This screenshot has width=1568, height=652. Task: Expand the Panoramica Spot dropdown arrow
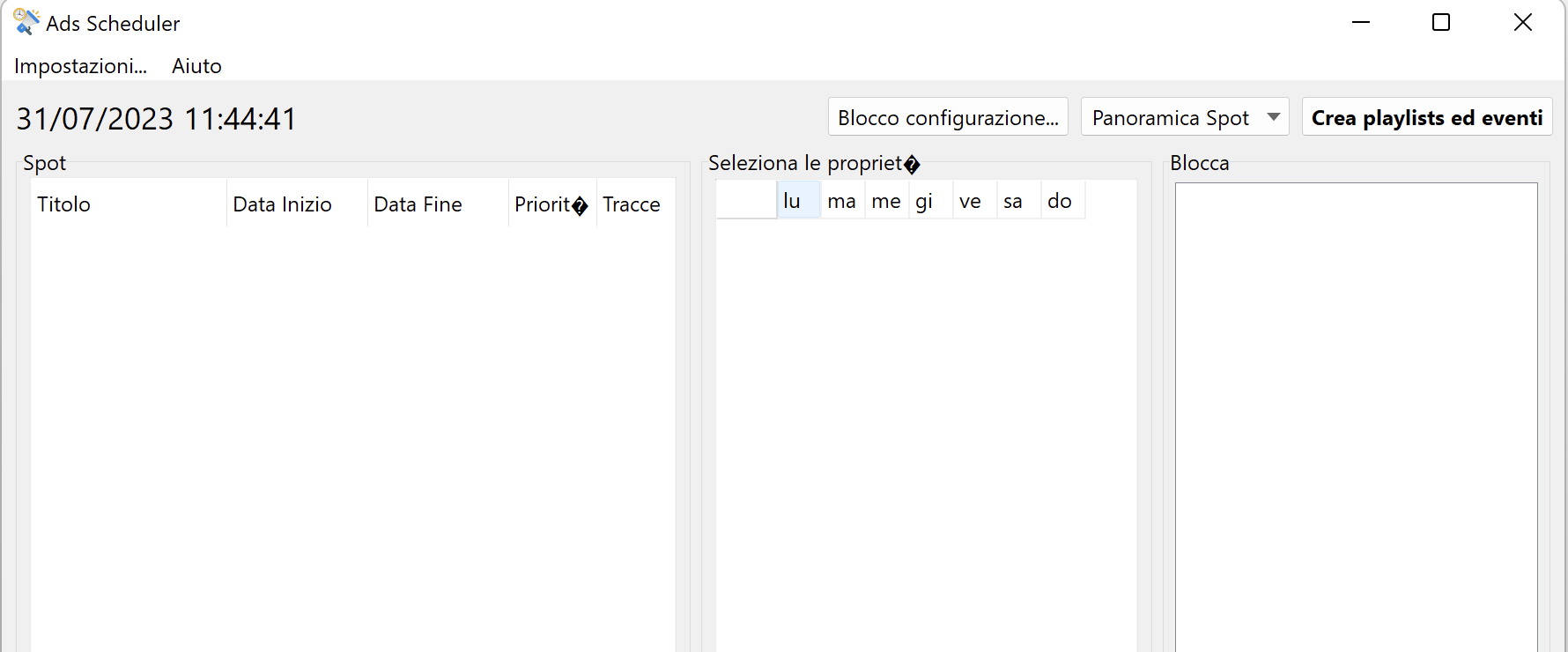click(x=1273, y=117)
